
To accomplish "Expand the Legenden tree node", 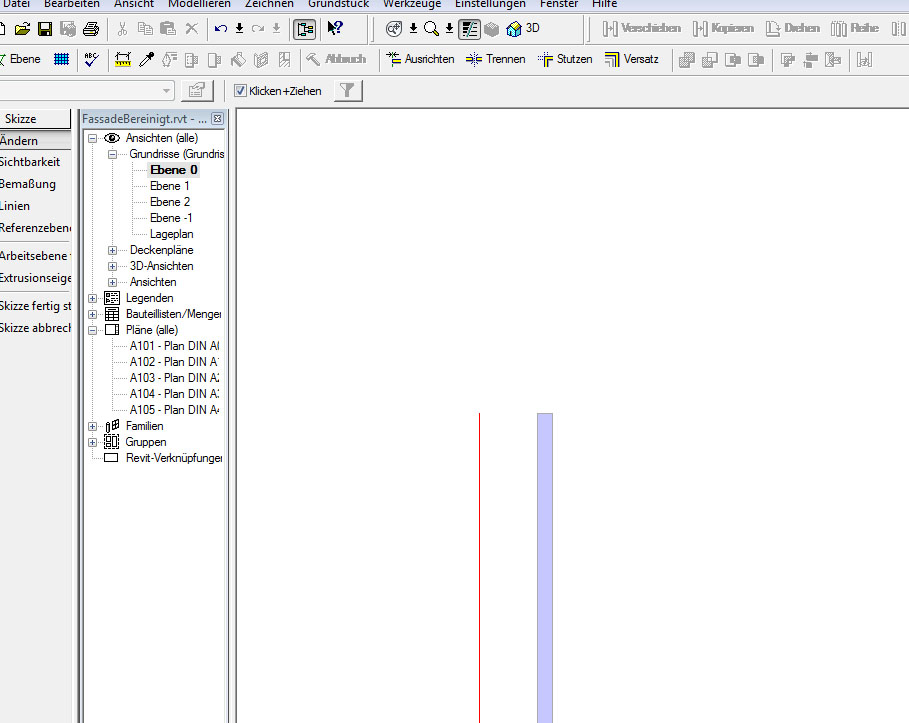I will coord(92,298).
